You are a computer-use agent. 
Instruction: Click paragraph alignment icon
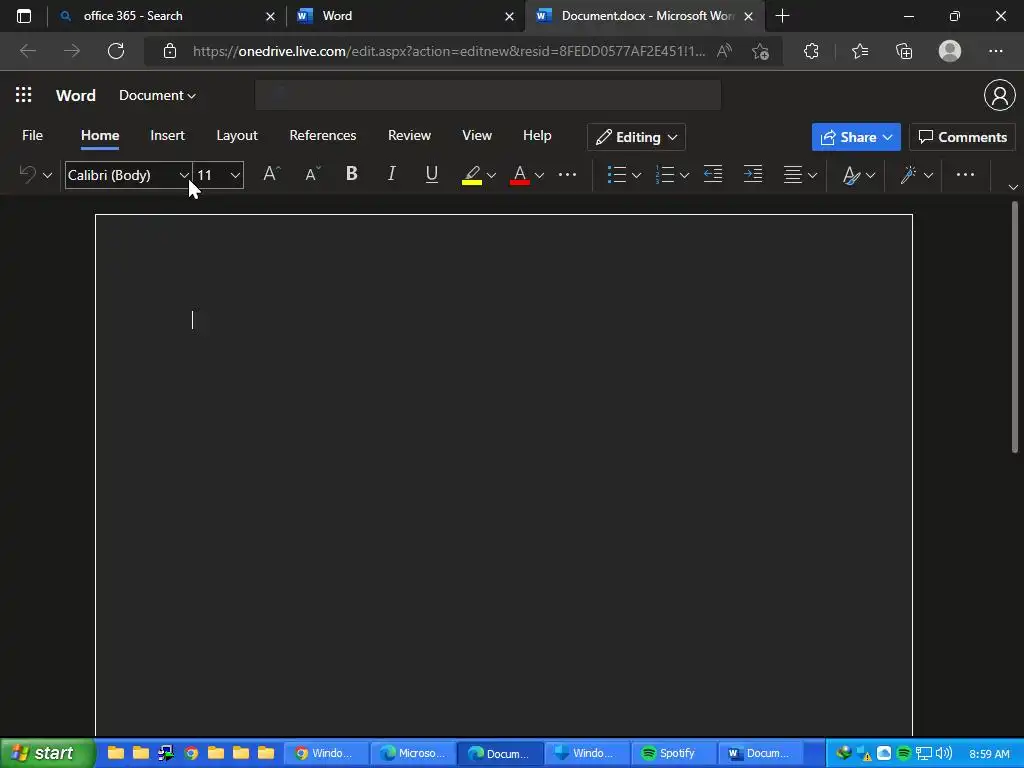(x=793, y=174)
